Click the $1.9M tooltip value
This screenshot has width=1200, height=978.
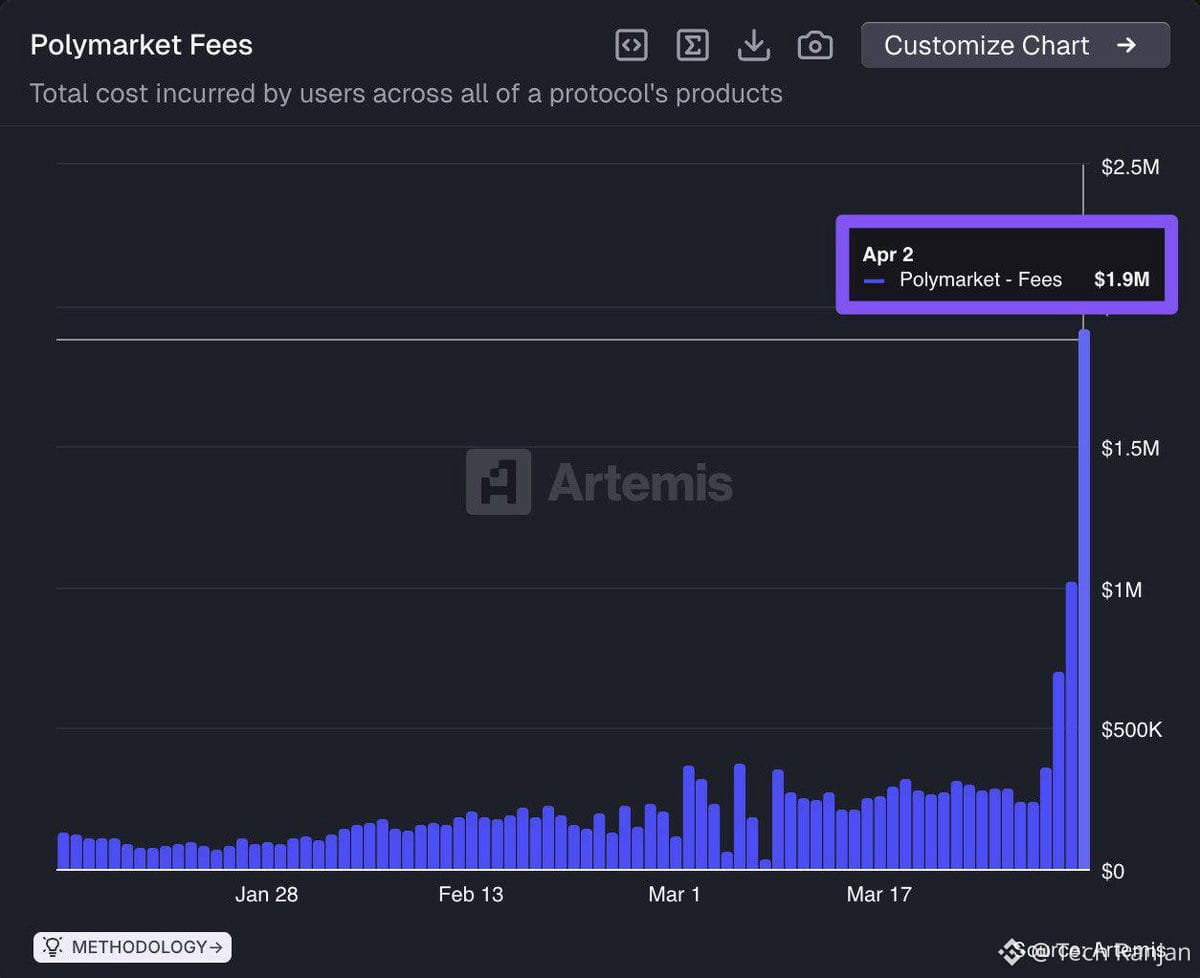tap(1121, 280)
